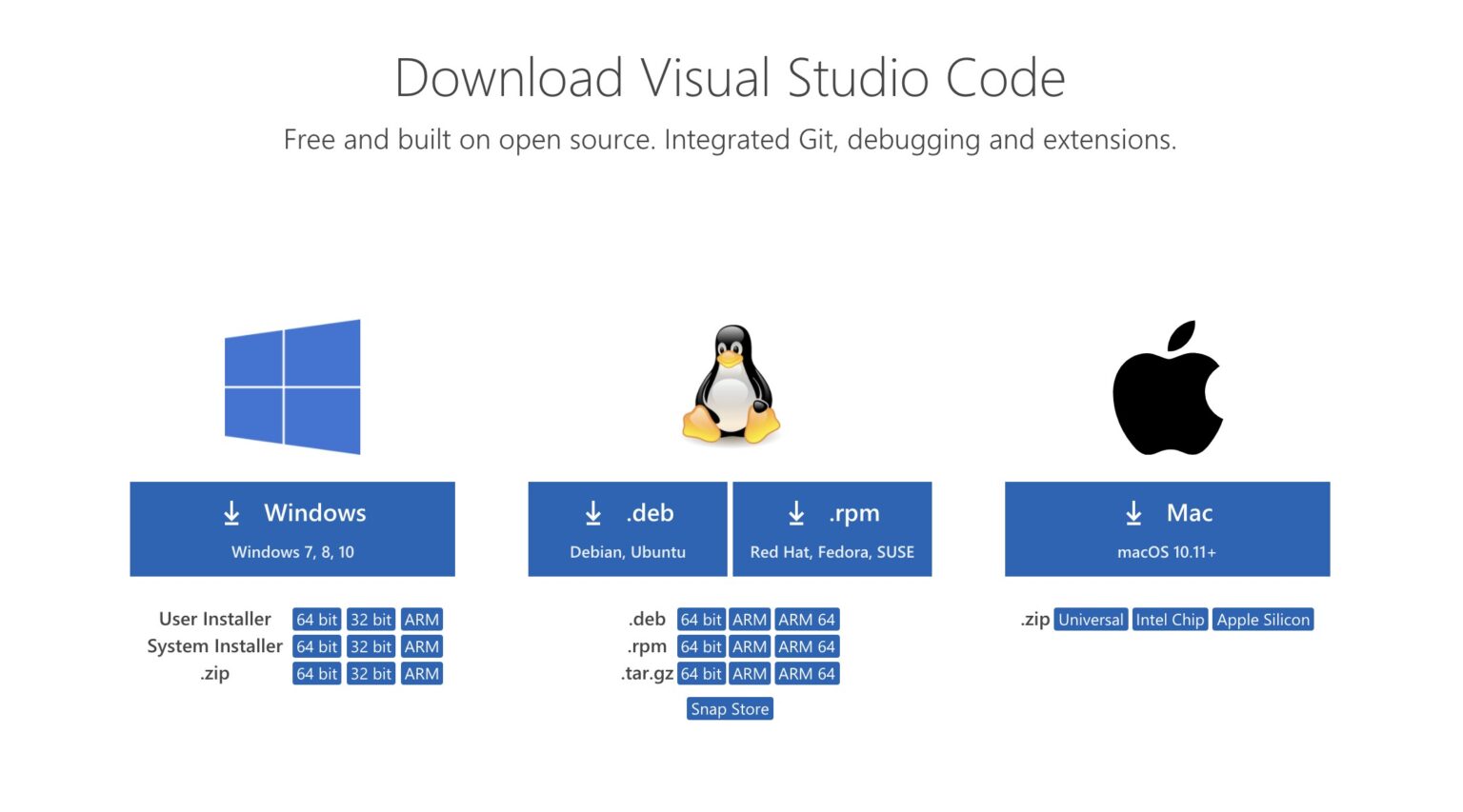Select the Universal Mac .zip download
Viewport: 1463px width, 812px height.
pos(1090,619)
